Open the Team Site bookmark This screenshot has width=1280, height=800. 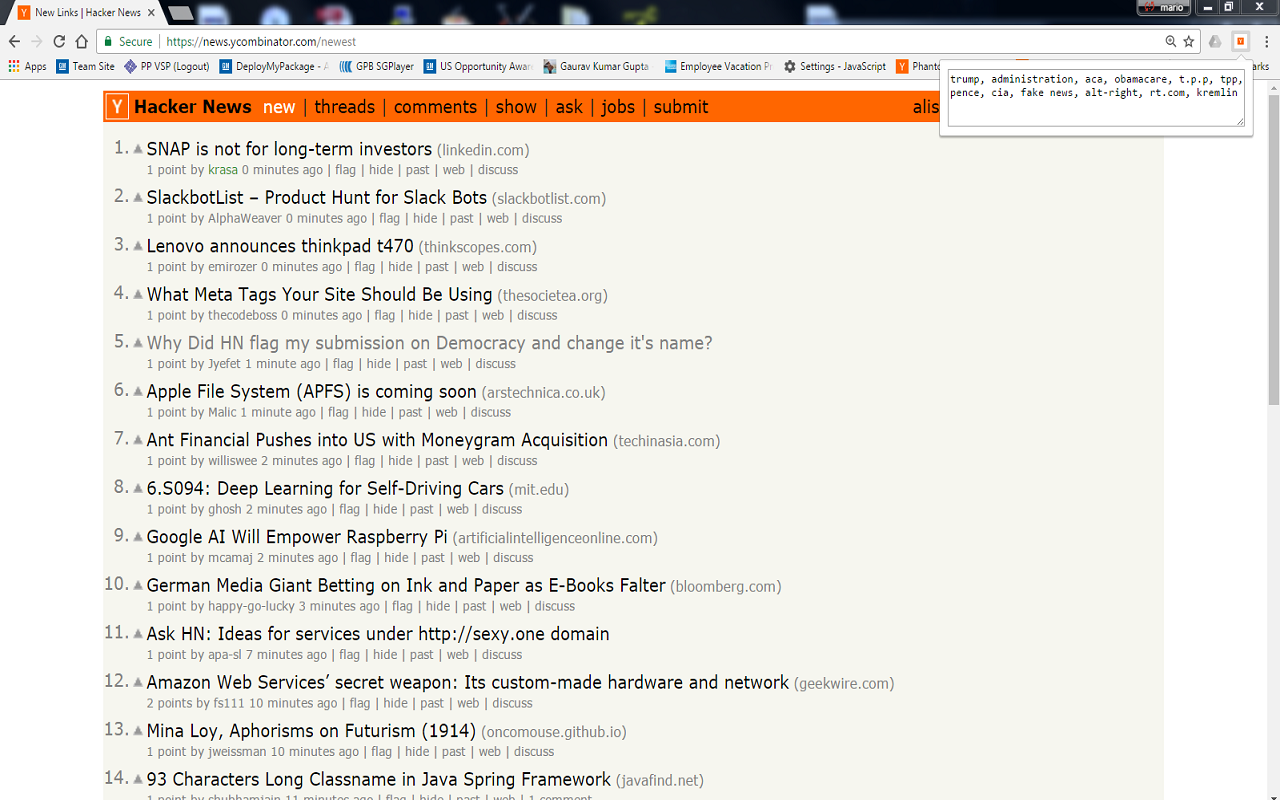click(86, 66)
